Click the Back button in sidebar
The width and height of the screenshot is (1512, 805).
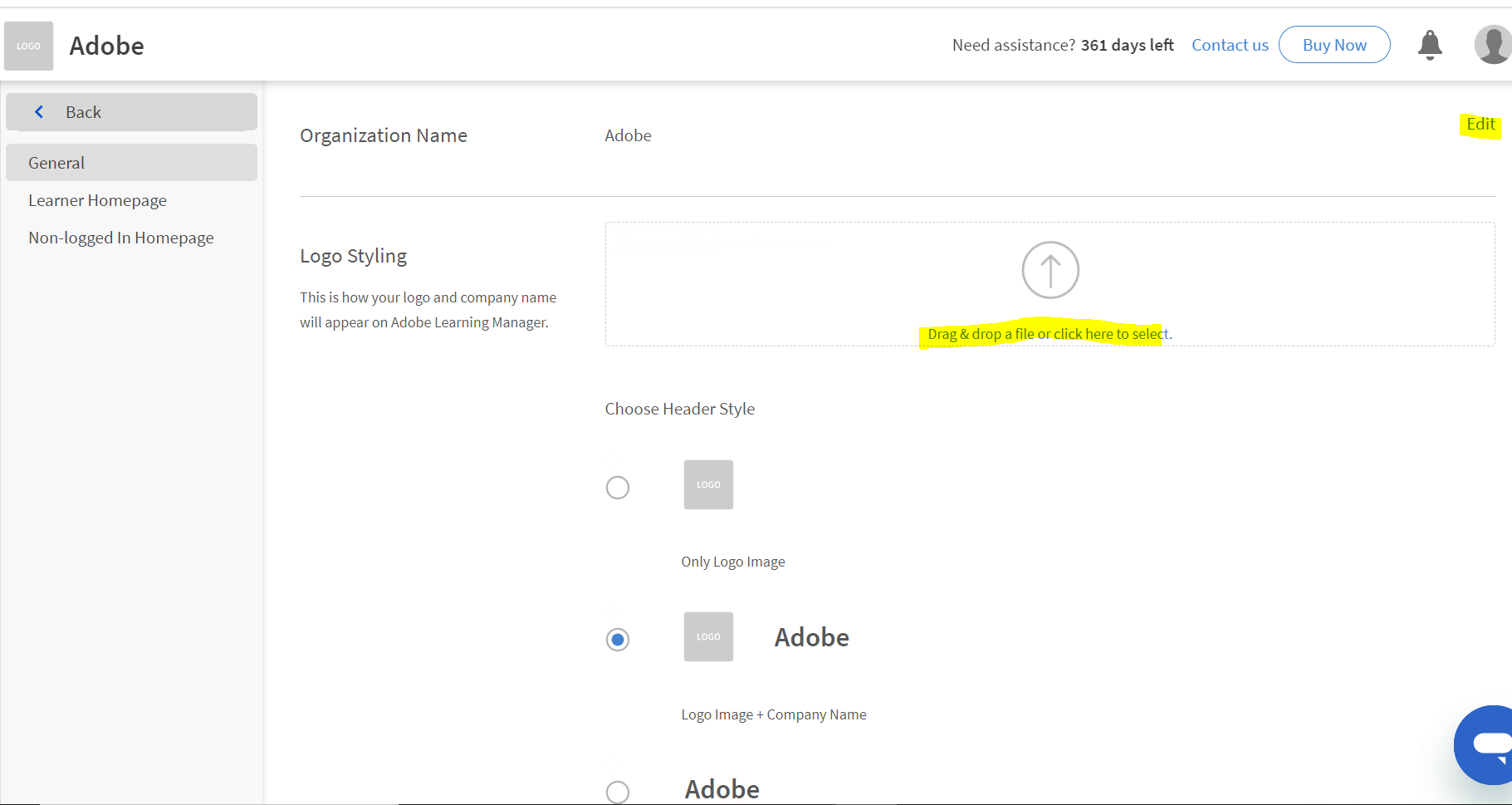coord(83,112)
